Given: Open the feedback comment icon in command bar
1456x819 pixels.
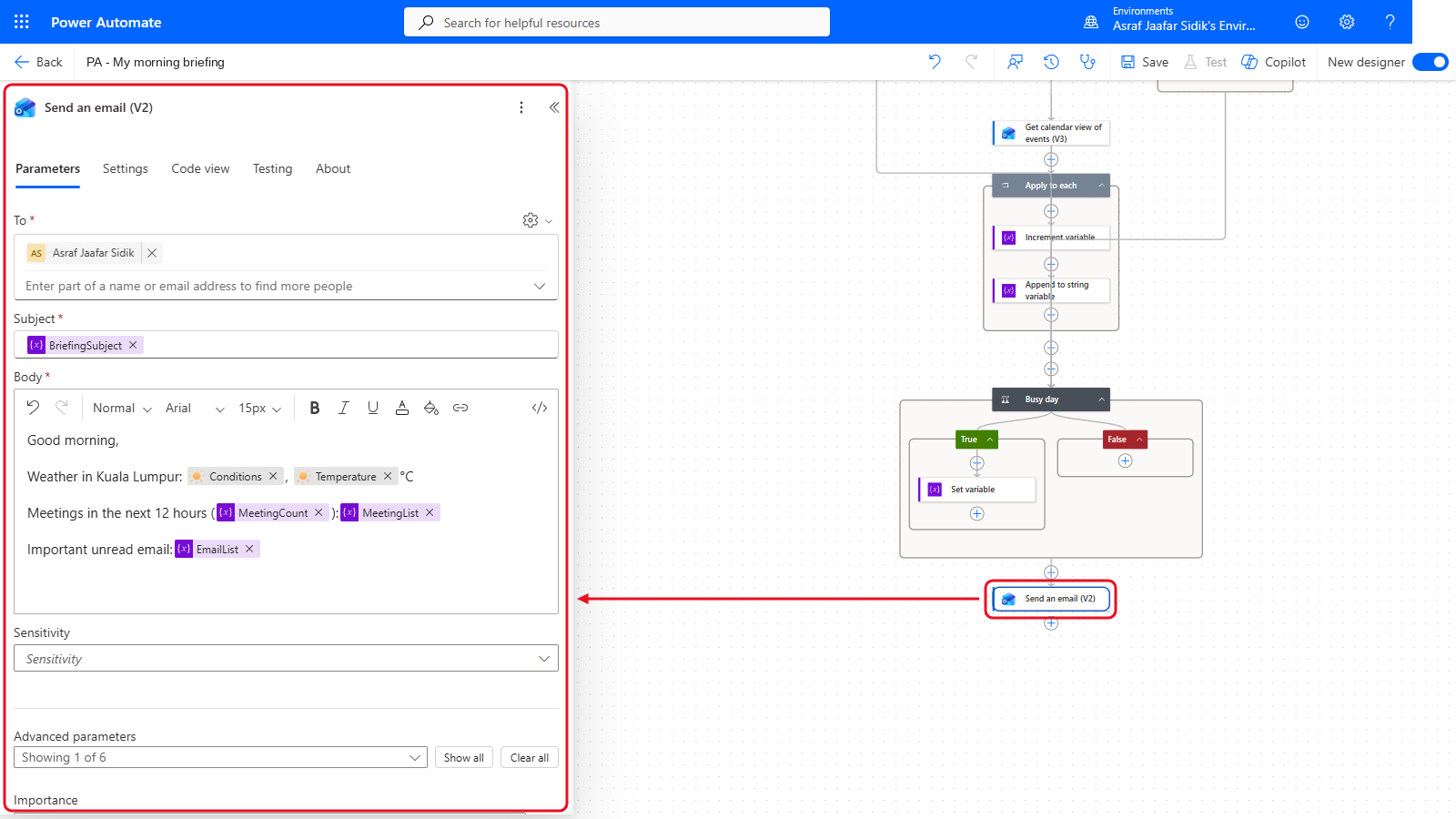Looking at the screenshot, I should (1015, 62).
